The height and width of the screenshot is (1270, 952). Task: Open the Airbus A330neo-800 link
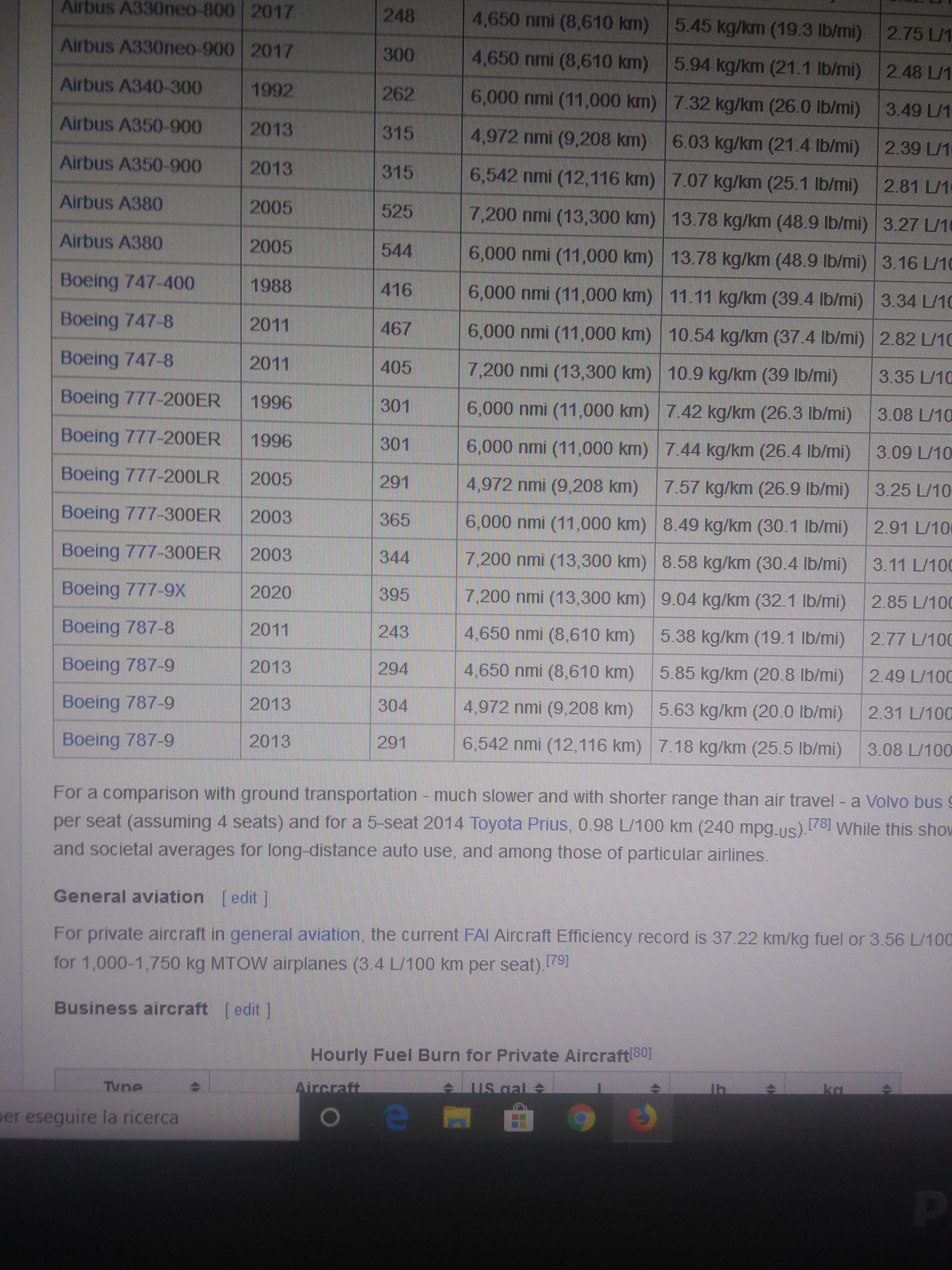[147, 10]
